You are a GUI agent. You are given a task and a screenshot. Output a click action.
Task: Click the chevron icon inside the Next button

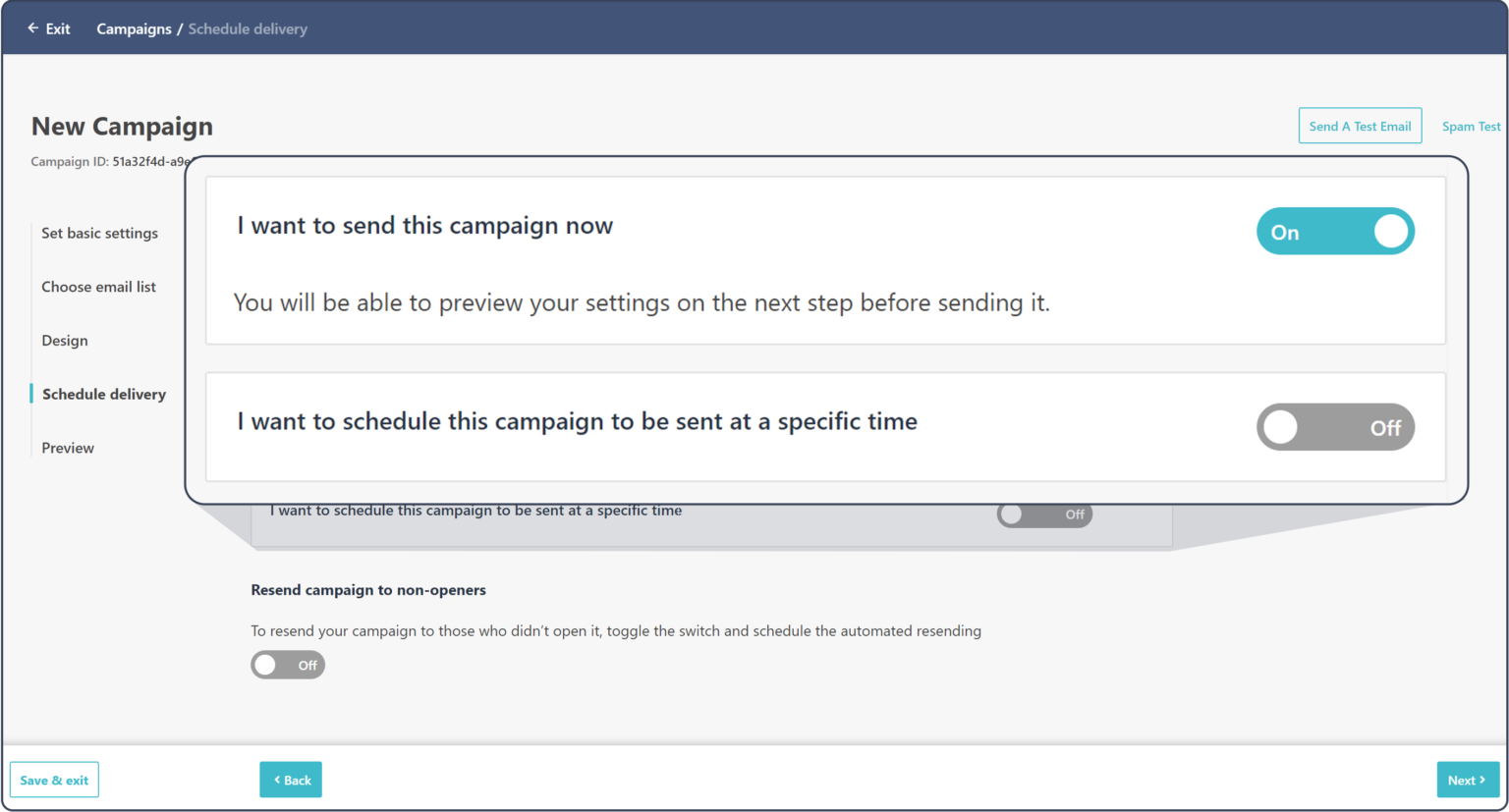click(1482, 779)
